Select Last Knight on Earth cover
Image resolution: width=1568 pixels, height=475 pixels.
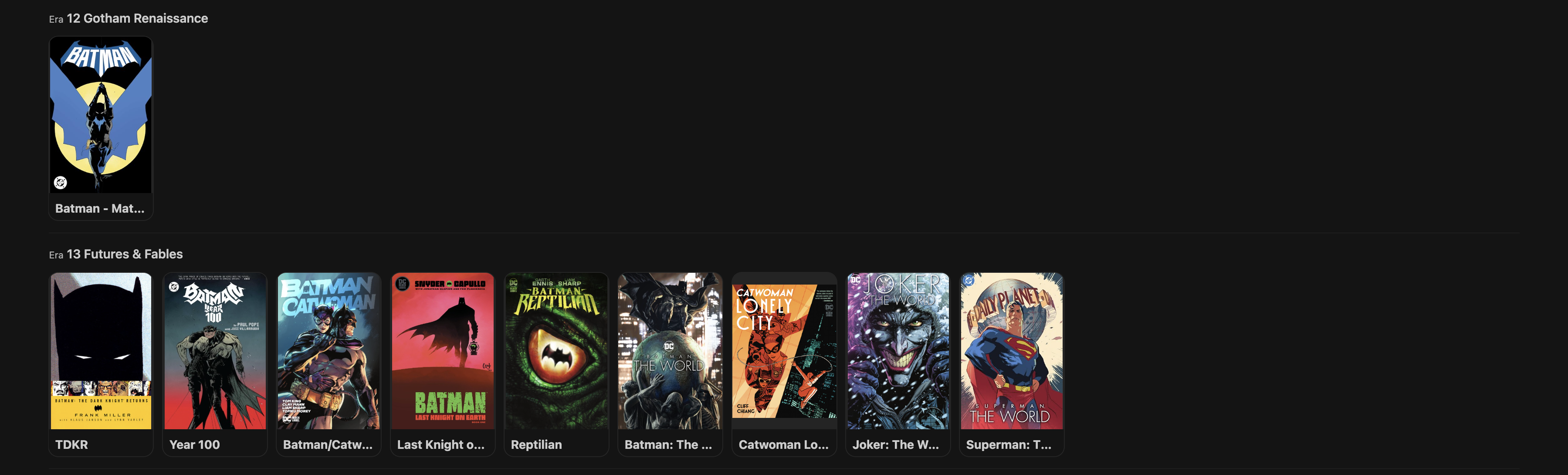point(443,351)
